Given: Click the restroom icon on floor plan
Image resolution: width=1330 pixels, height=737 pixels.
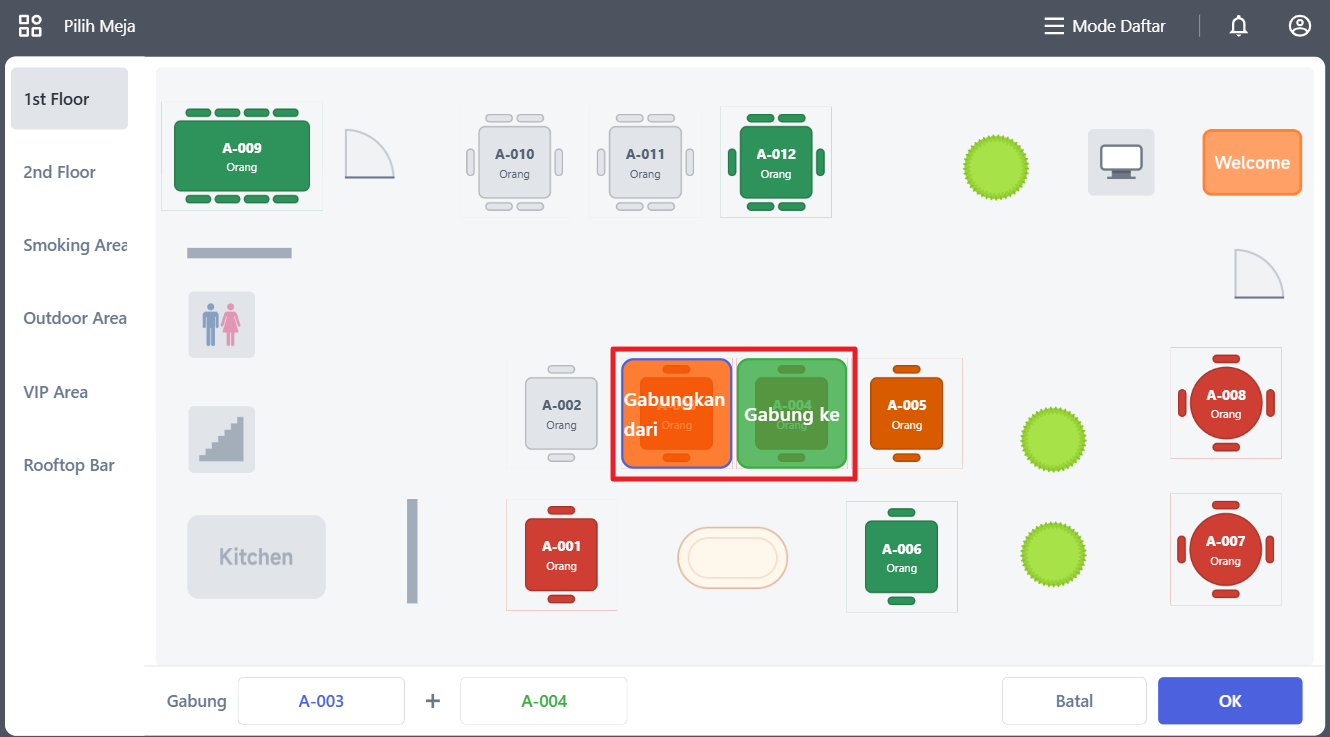Looking at the screenshot, I should pos(221,325).
